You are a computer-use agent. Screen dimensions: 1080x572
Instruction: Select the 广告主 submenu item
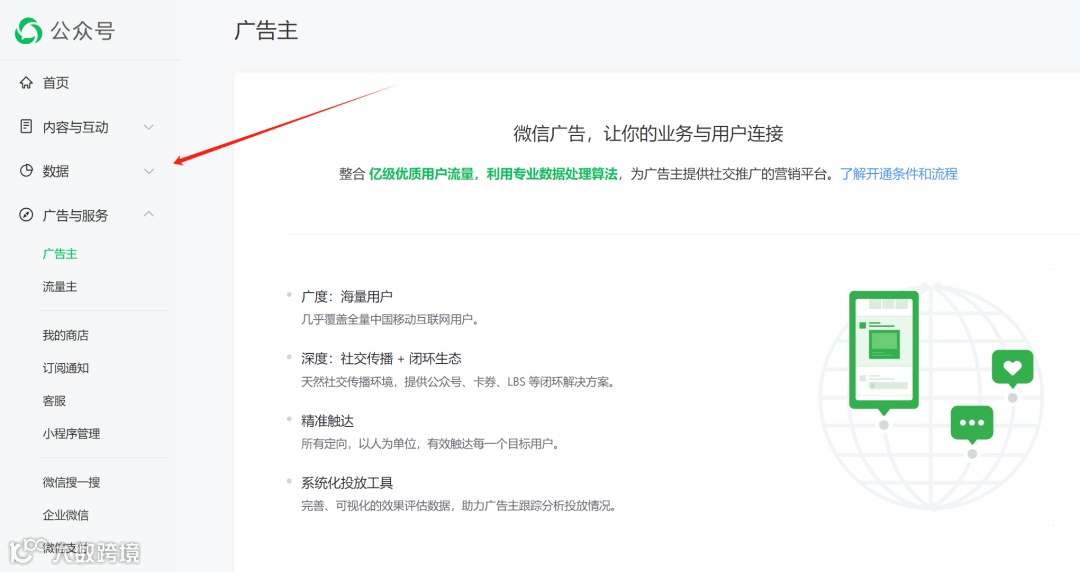(60, 254)
